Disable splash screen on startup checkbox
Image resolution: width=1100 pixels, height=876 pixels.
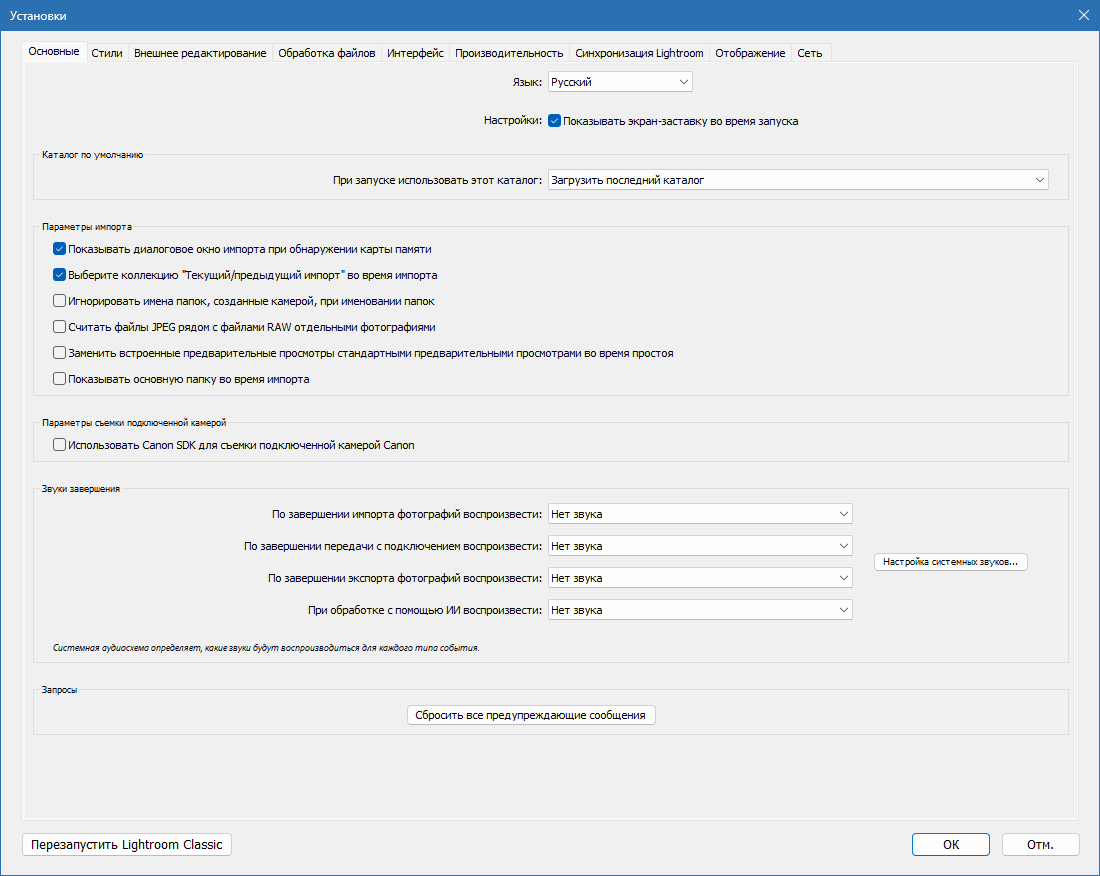[x=554, y=121]
